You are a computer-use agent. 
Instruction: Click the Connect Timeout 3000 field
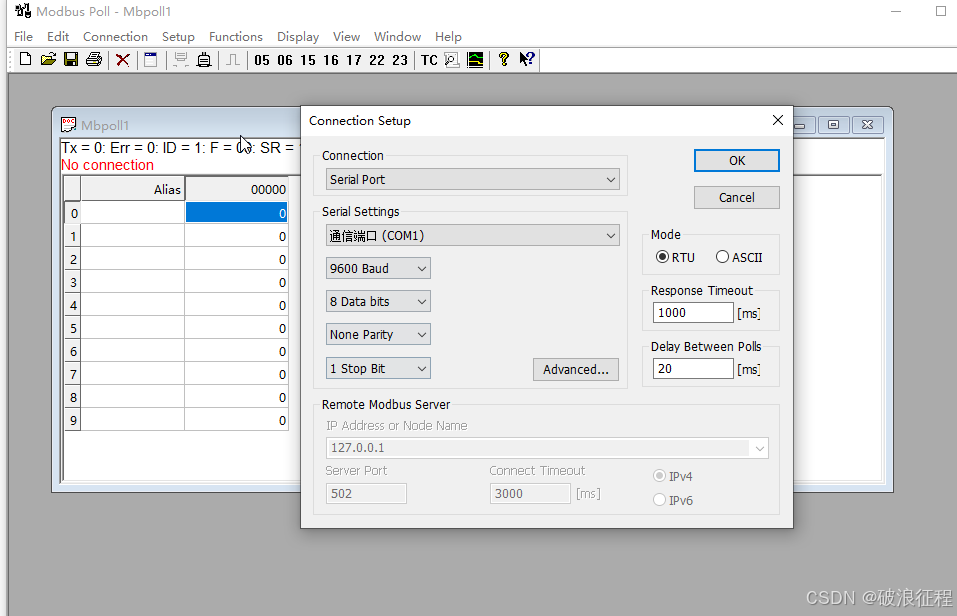[x=530, y=493]
